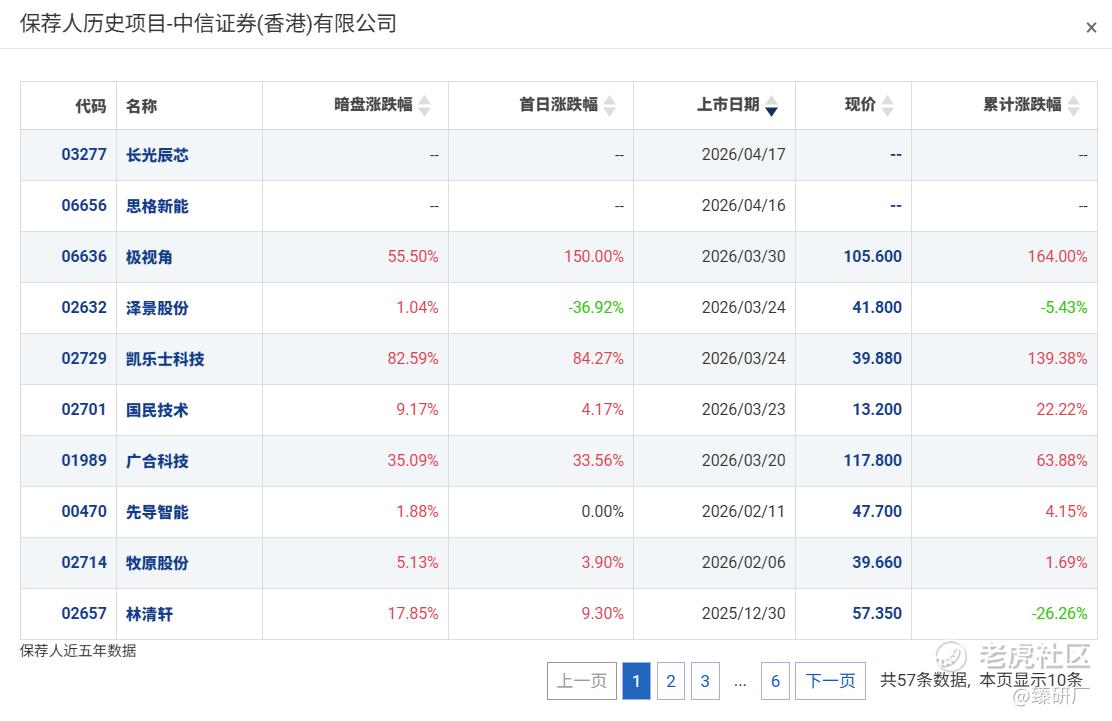The image size is (1112, 721).
Task: Select the 名称 column header
Action: pyautogui.click(x=141, y=106)
